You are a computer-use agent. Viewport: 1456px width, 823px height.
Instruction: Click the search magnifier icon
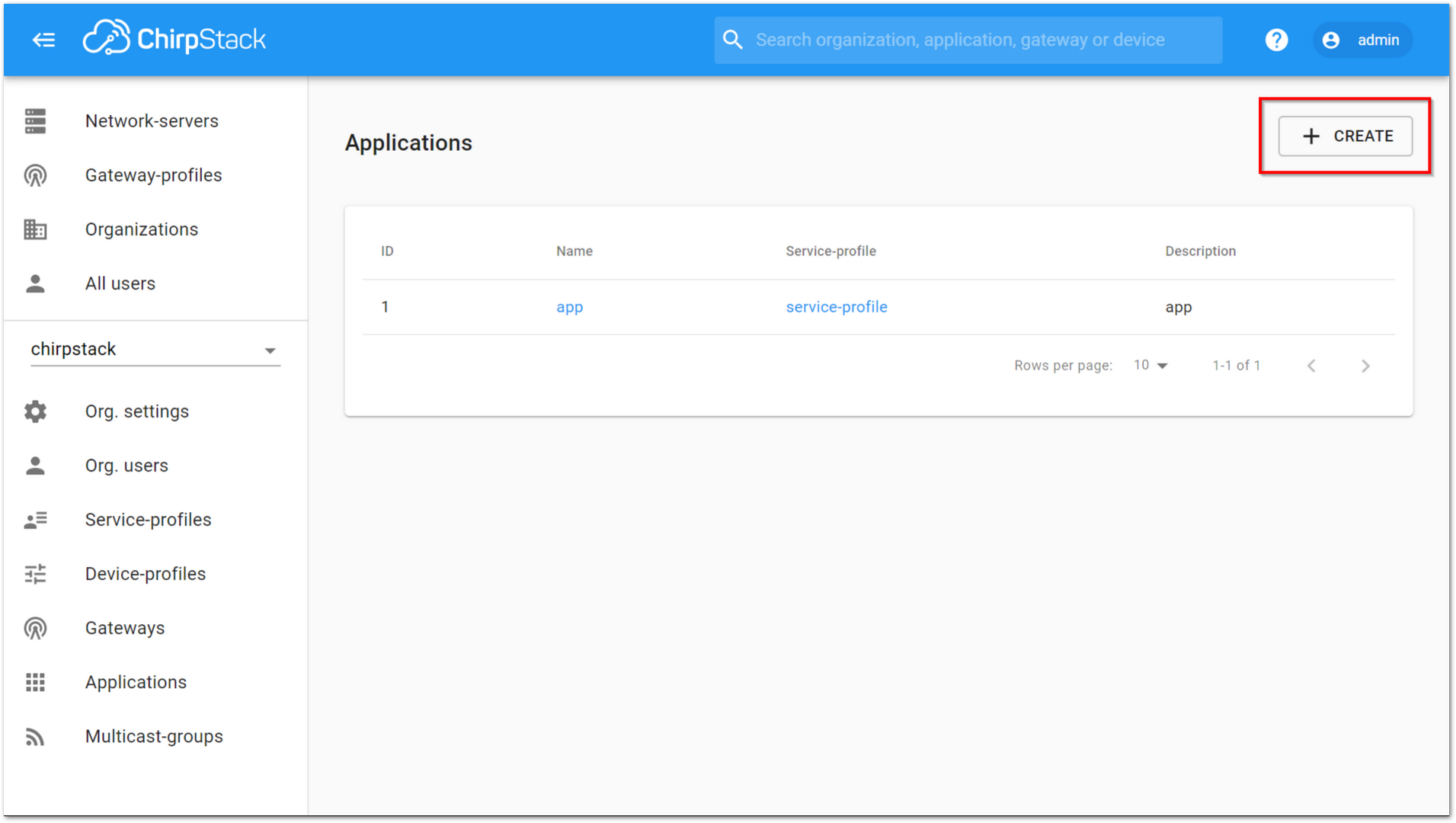(x=732, y=40)
